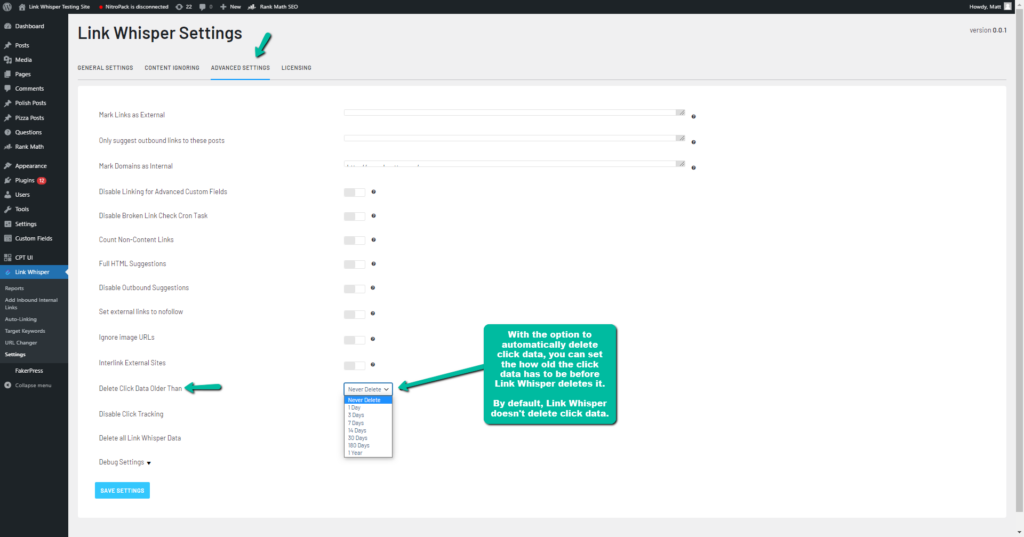Click the Appearance brush icon in sidebar

point(8,166)
